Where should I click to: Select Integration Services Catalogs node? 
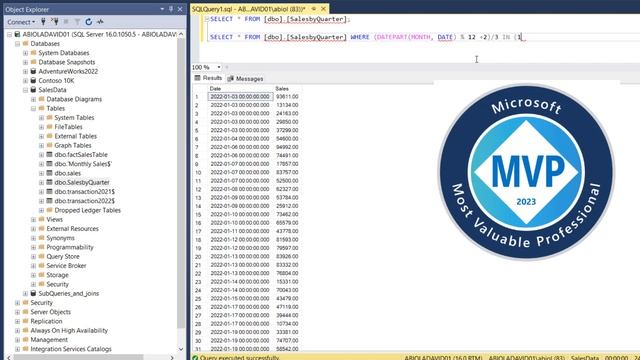(71, 349)
